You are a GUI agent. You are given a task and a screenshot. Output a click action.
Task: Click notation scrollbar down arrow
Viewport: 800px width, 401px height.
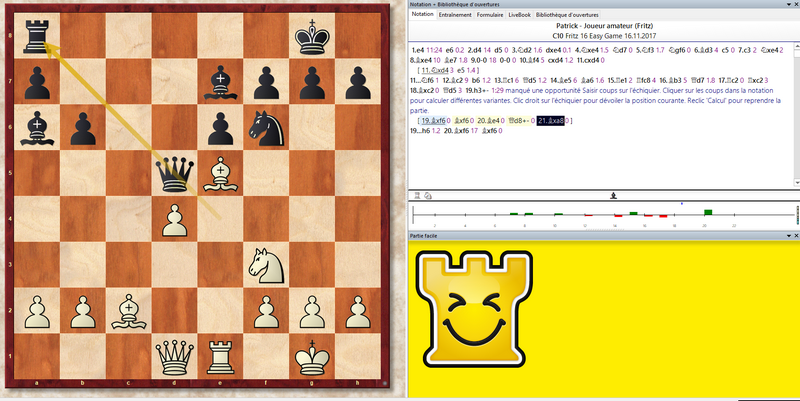coord(797,183)
